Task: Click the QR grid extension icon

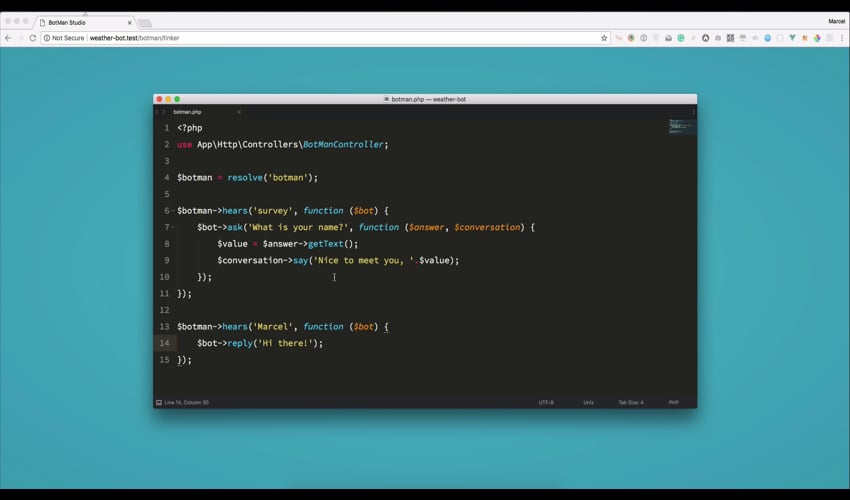Action: pyautogui.click(x=730, y=38)
